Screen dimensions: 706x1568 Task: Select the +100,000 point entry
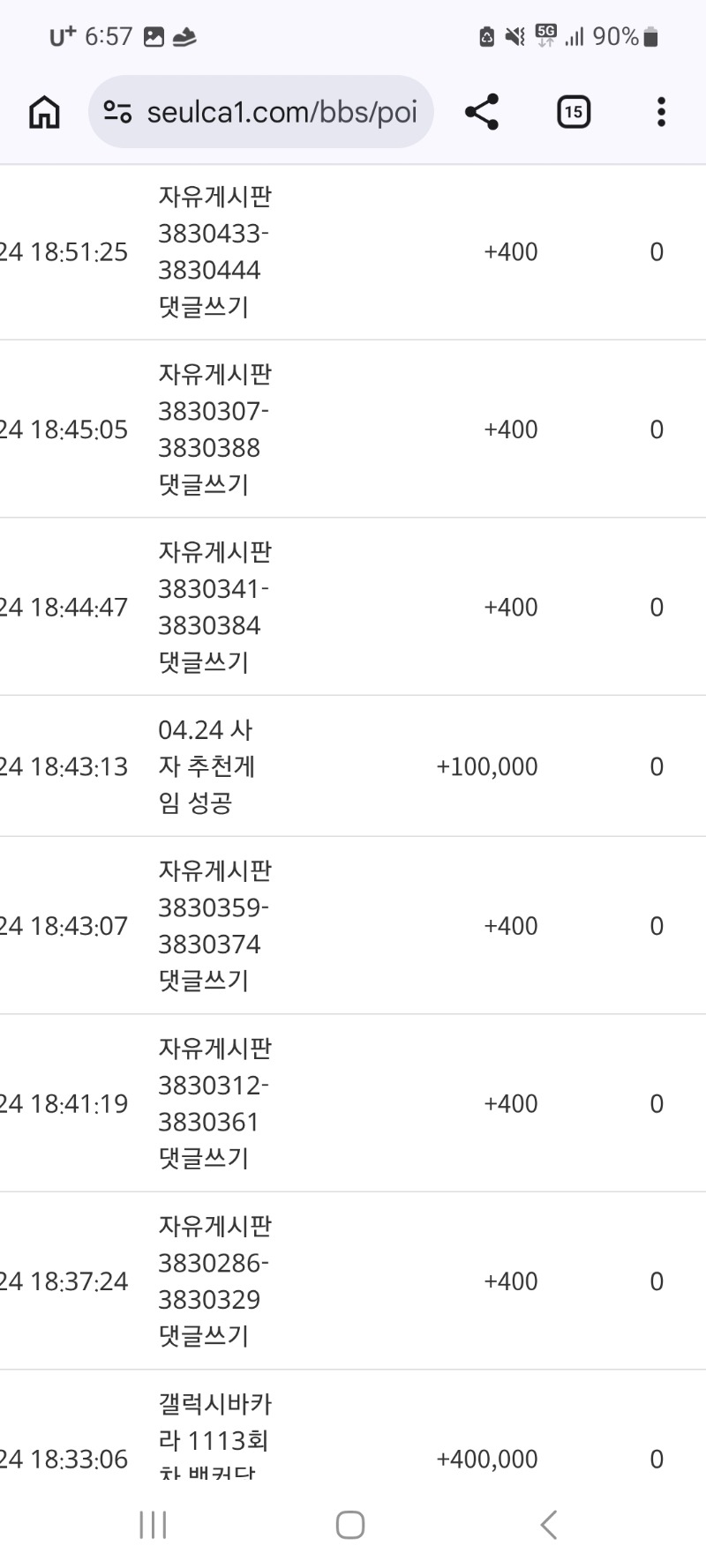pyautogui.click(x=487, y=766)
